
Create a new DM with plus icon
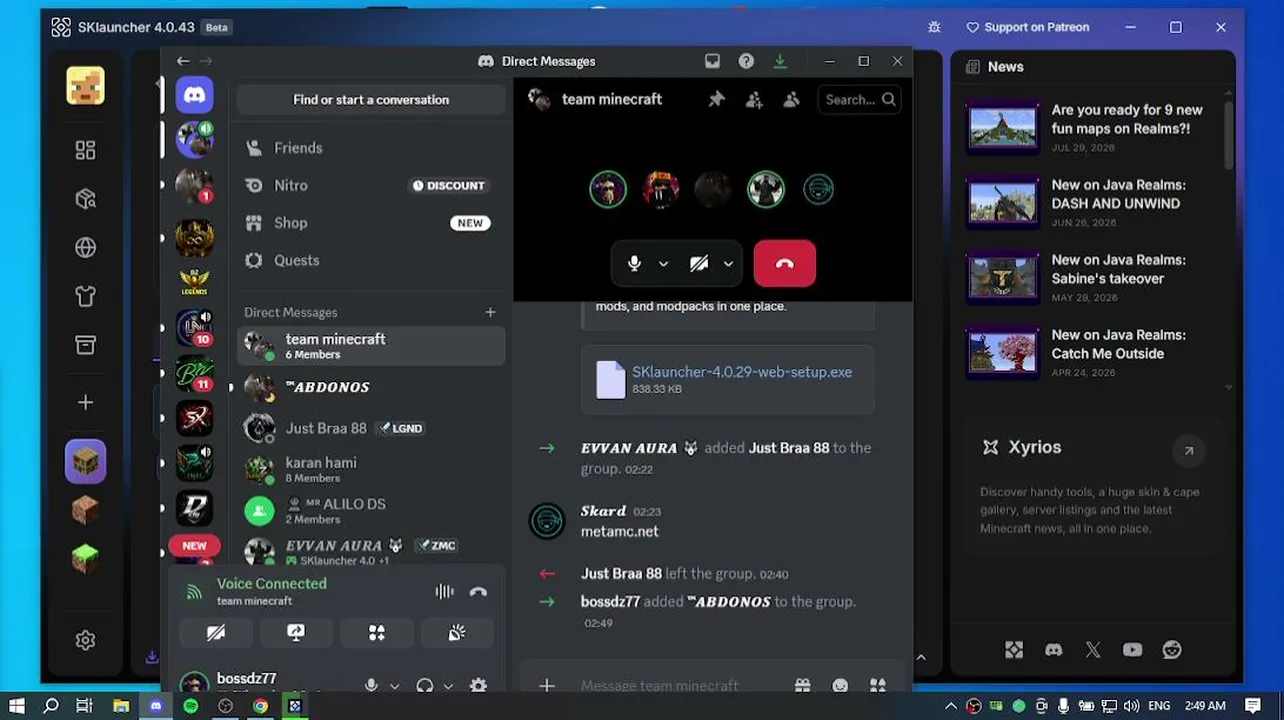point(490,312)
